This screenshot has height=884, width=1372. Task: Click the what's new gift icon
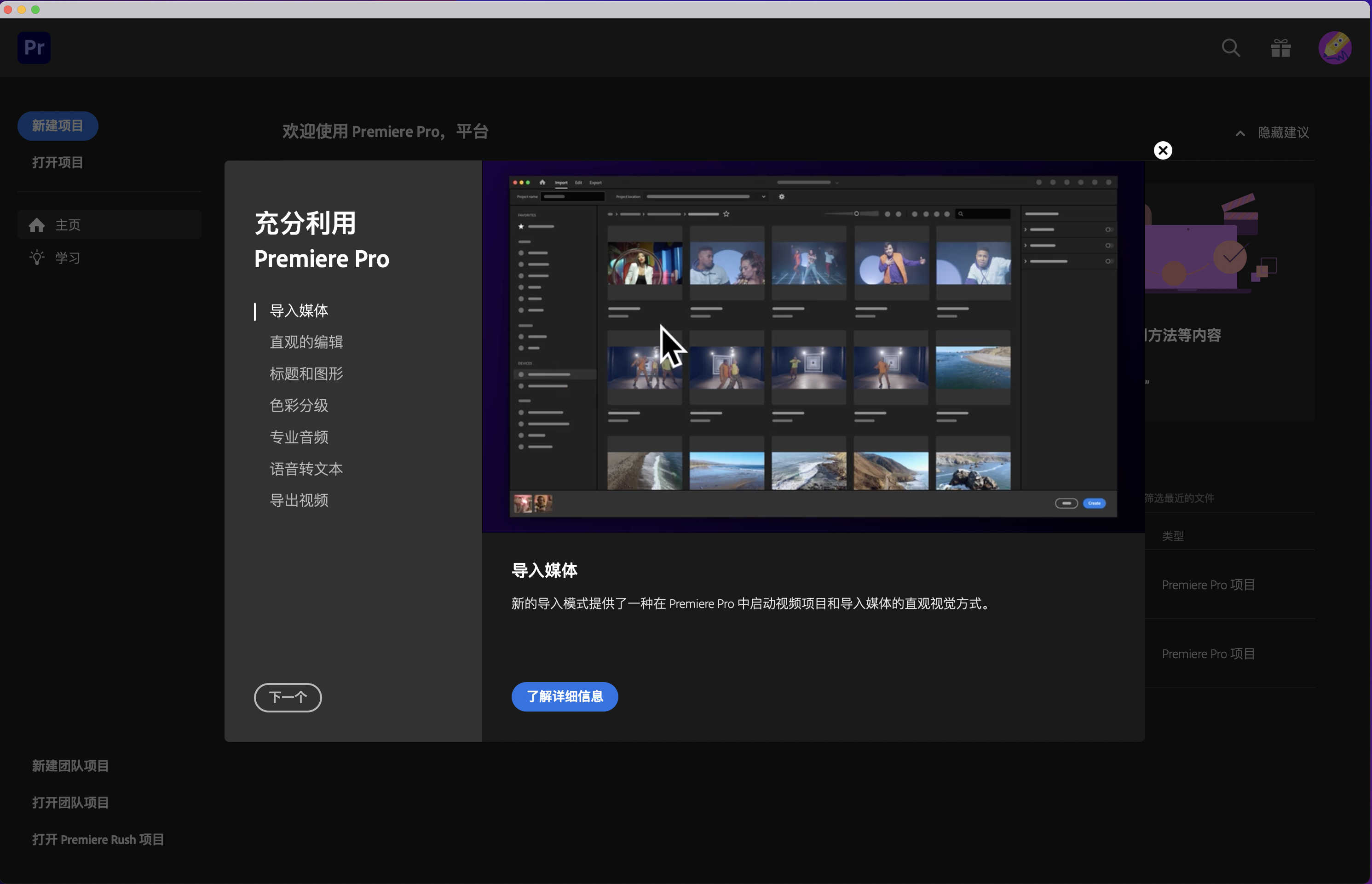tap(1280, 48)
